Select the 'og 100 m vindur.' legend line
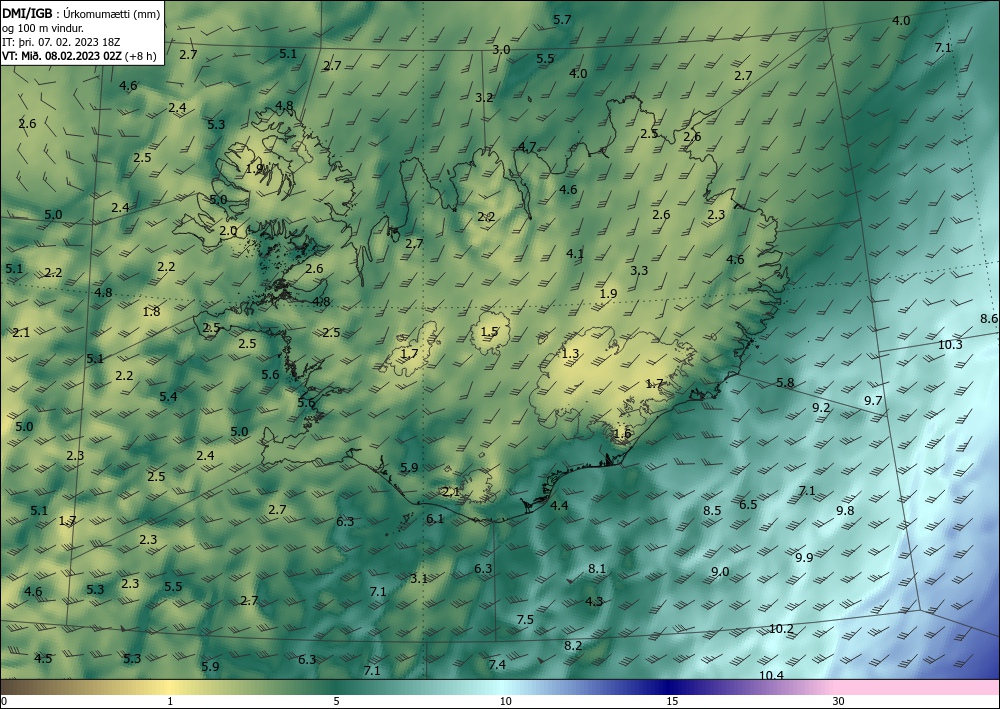The width and height of the screenshot is (1000, 709). pos(43,28)
